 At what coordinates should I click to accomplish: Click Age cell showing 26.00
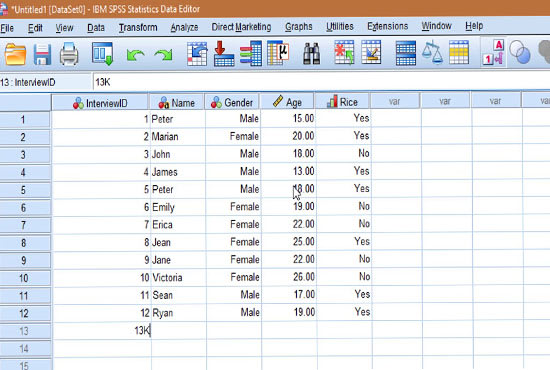click(x=289, y=277)
